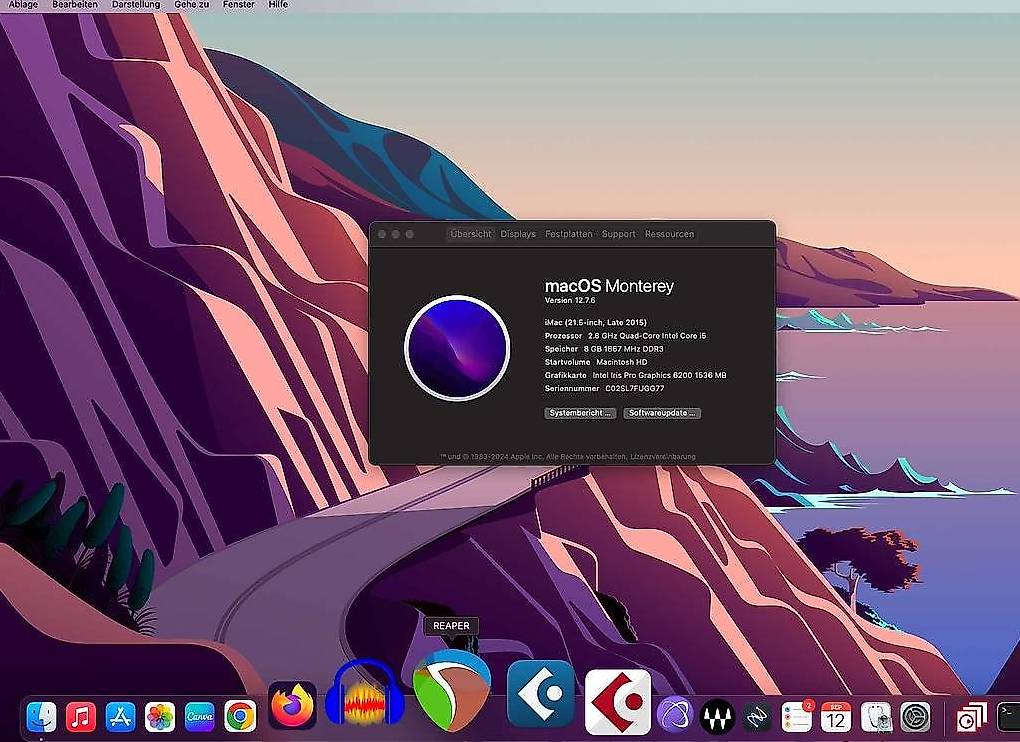1020x742 pixels.
Task: Click the Softwareupdate button
Action: 662,413
